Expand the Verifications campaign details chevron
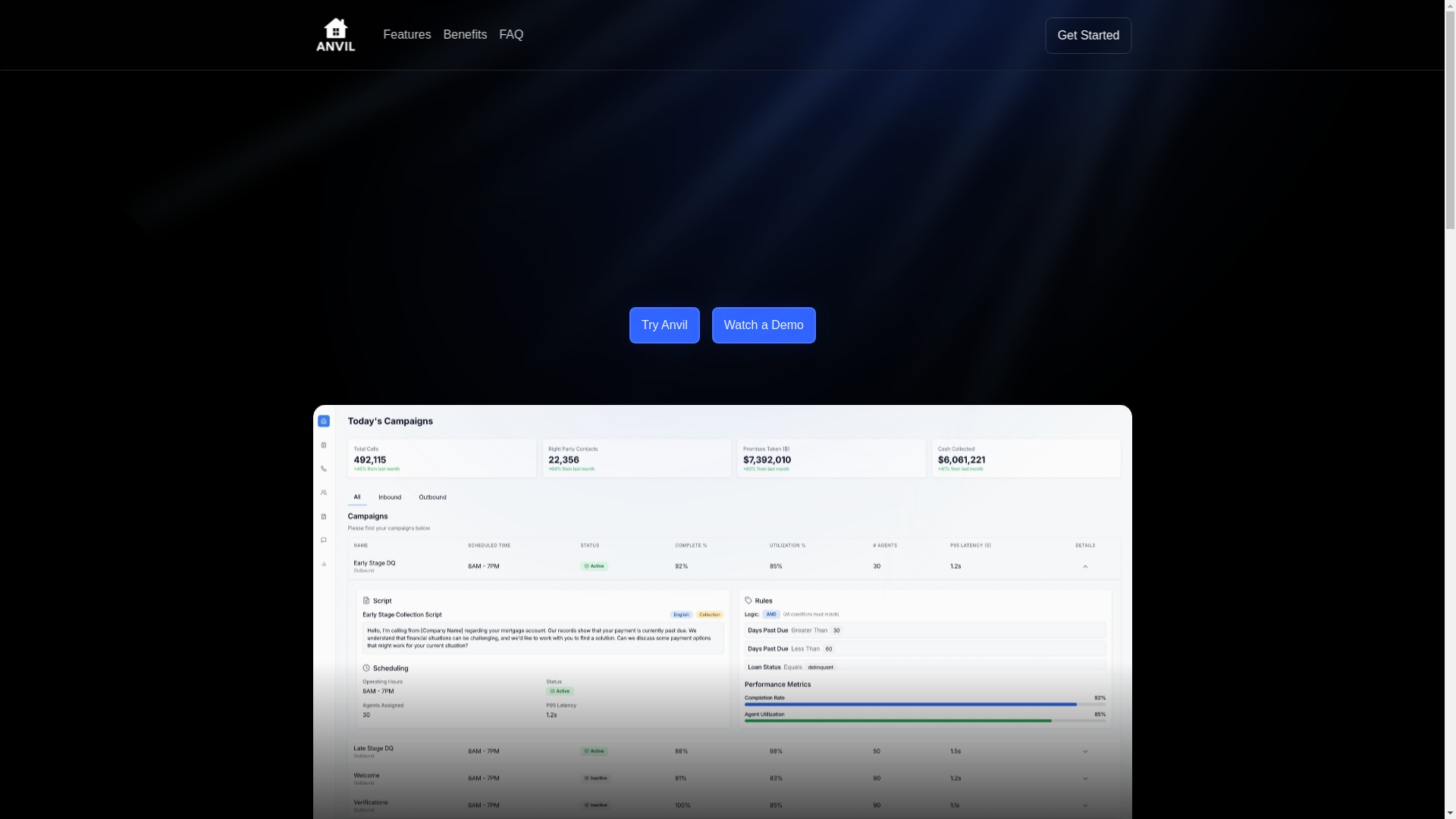Screen dimensions: 1456x819 click(1085, 805)
